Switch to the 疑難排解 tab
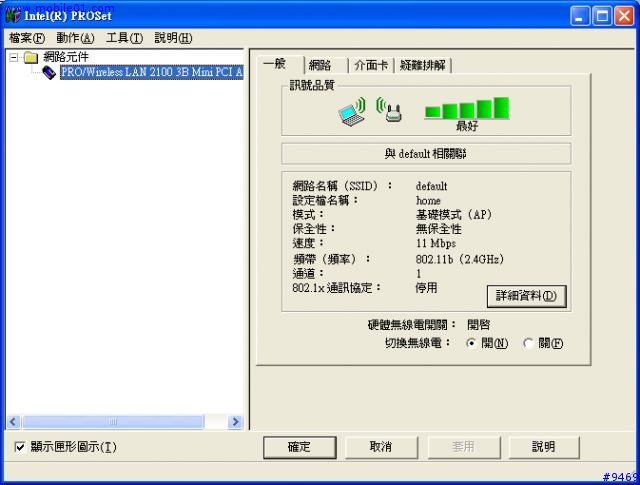 pos(422,65)
